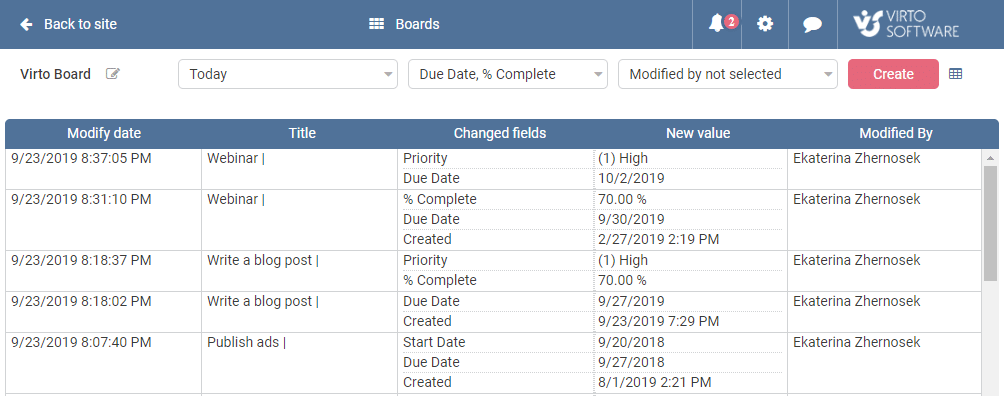This screenshot has width=1004, height=396.
Task: Open Modified by not selected dropdown
Action: (727, 74)
